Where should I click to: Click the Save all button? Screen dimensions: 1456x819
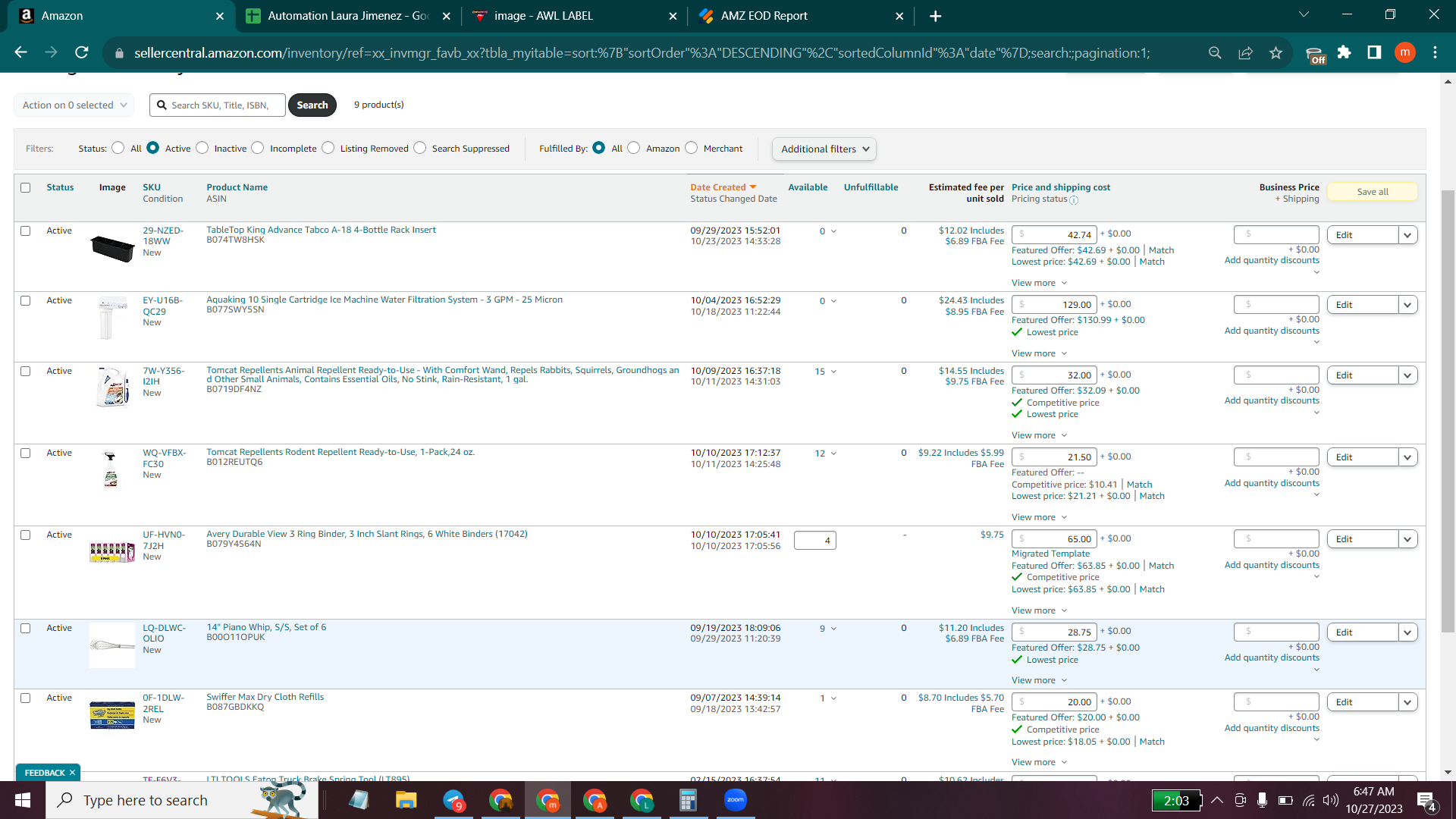coord(1373,192)
